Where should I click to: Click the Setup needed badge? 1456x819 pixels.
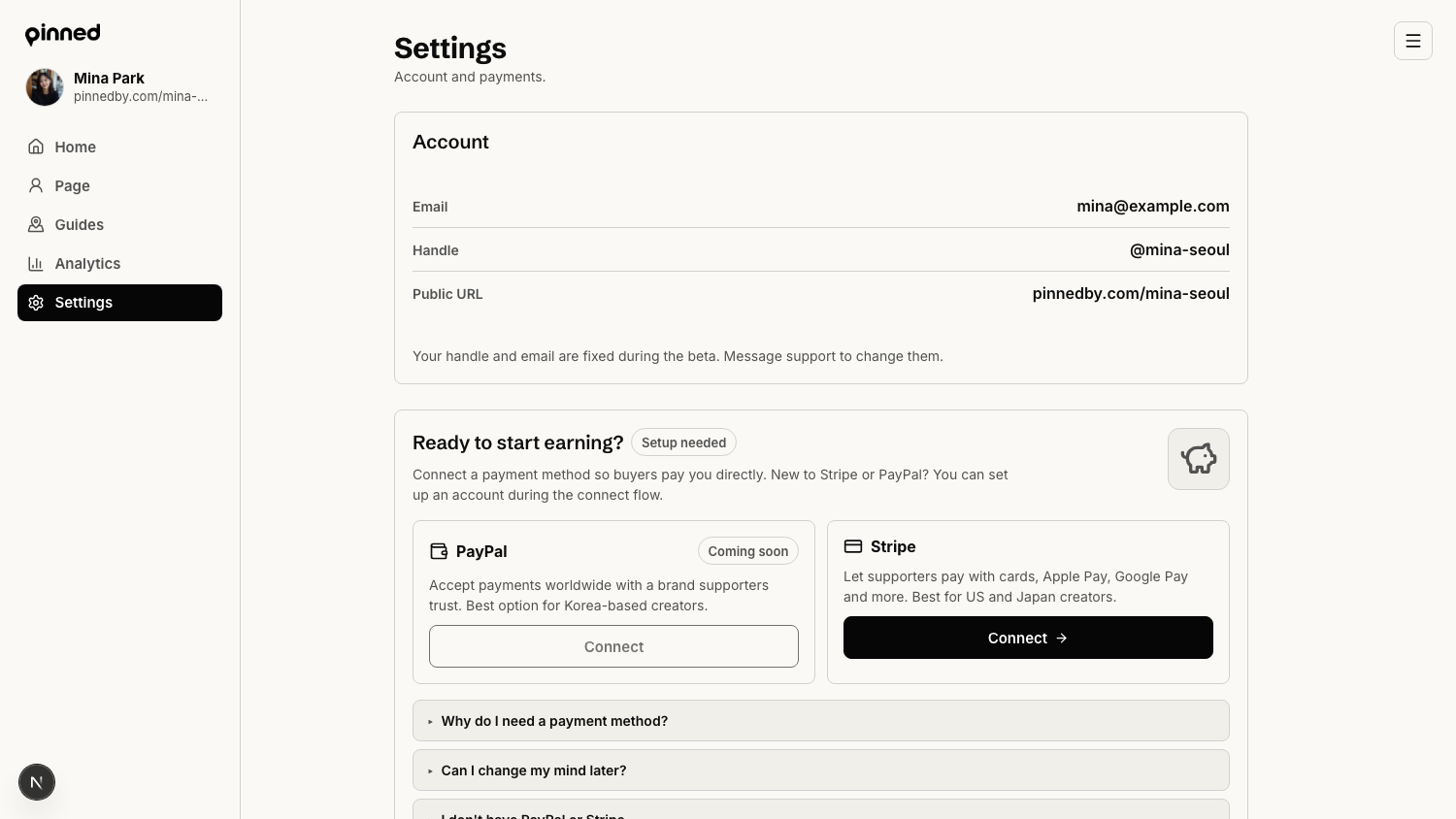683,442
